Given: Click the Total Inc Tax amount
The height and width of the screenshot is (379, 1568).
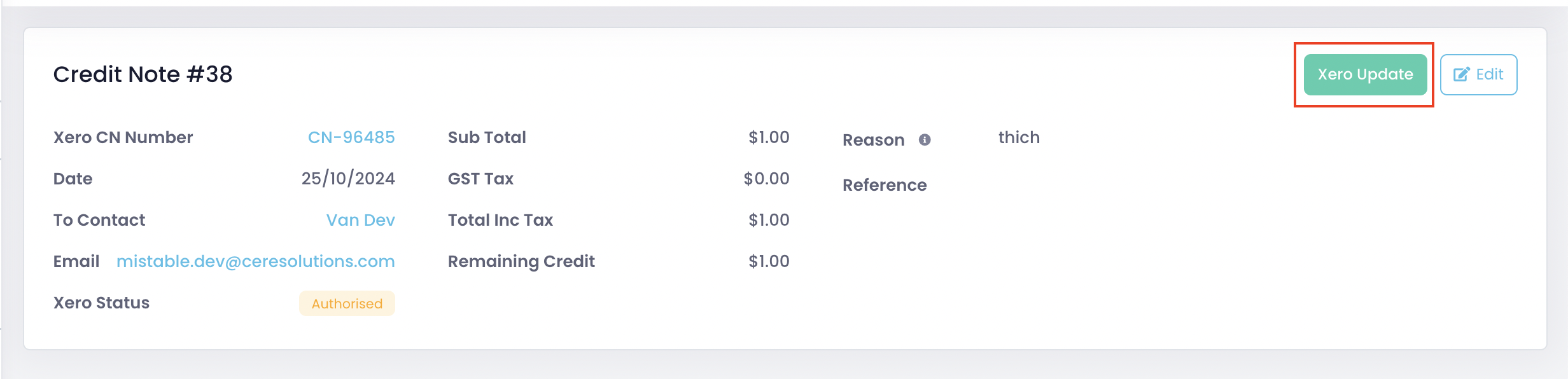Looking at the screenshot, I should (769, 220).
